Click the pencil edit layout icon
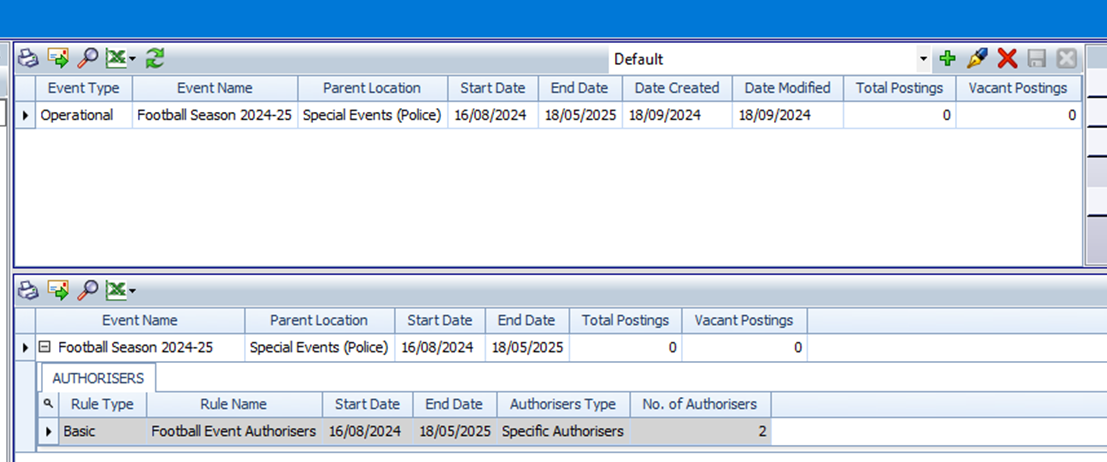This screenshot has height=462, width=1107. (x=977, y=59)
